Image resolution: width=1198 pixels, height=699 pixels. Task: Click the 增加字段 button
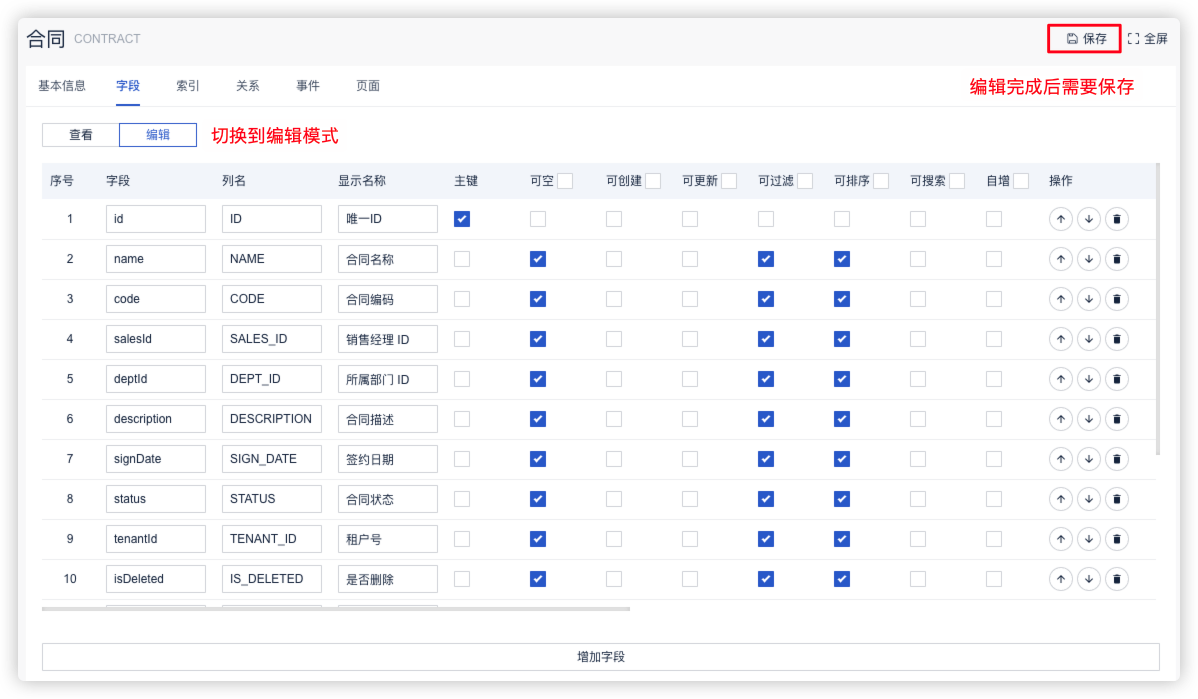tap(600, 657)
